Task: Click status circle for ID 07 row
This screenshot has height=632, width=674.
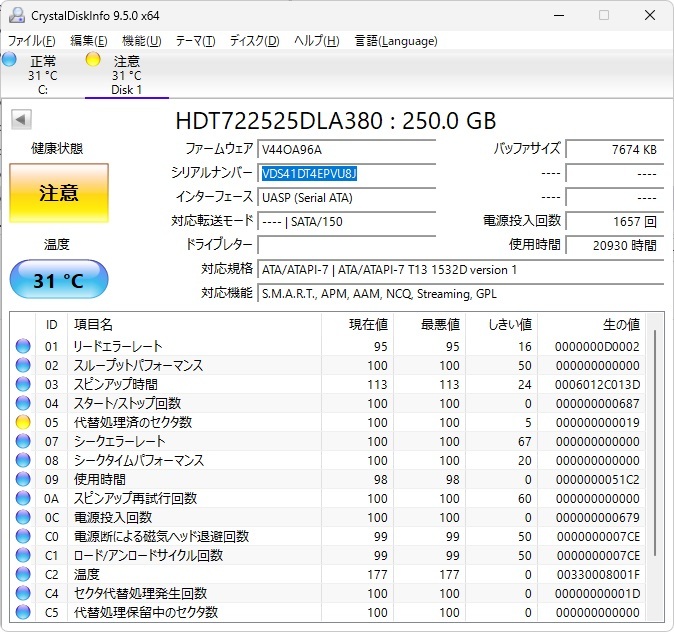Action: [23, 441]
